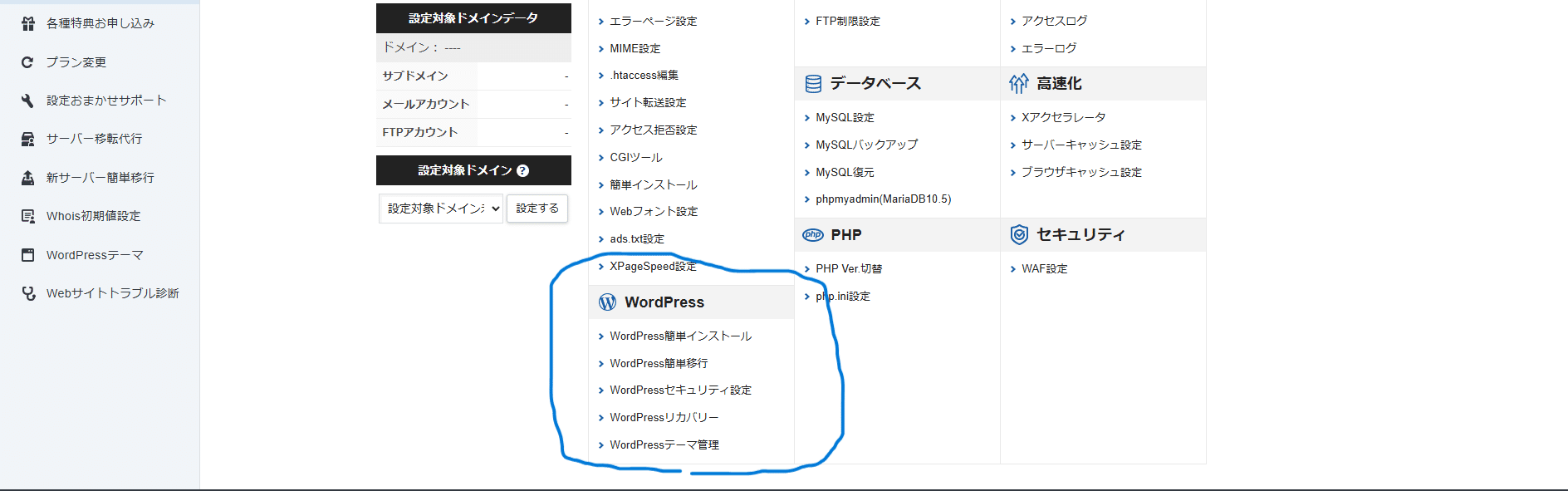Open Webサイトトラブル診断 in sidebar

113,293
